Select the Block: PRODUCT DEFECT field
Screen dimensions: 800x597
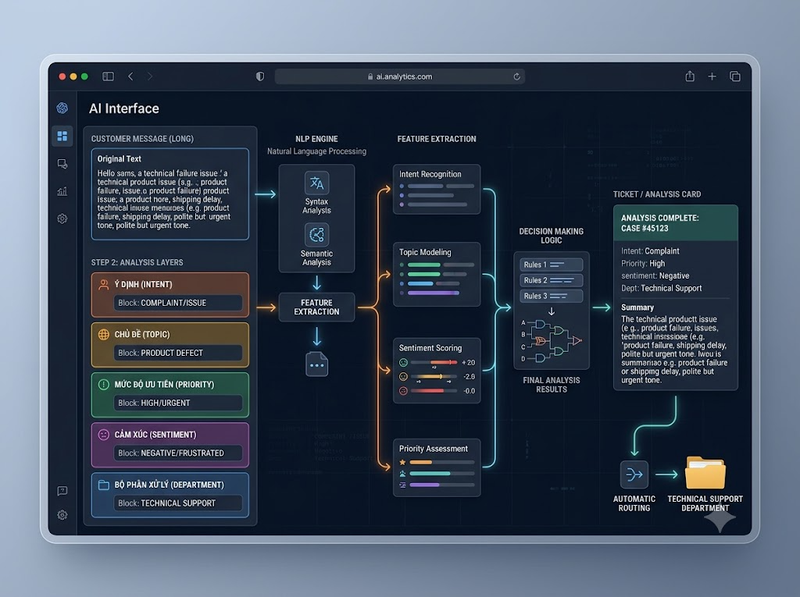pos(178,353)
